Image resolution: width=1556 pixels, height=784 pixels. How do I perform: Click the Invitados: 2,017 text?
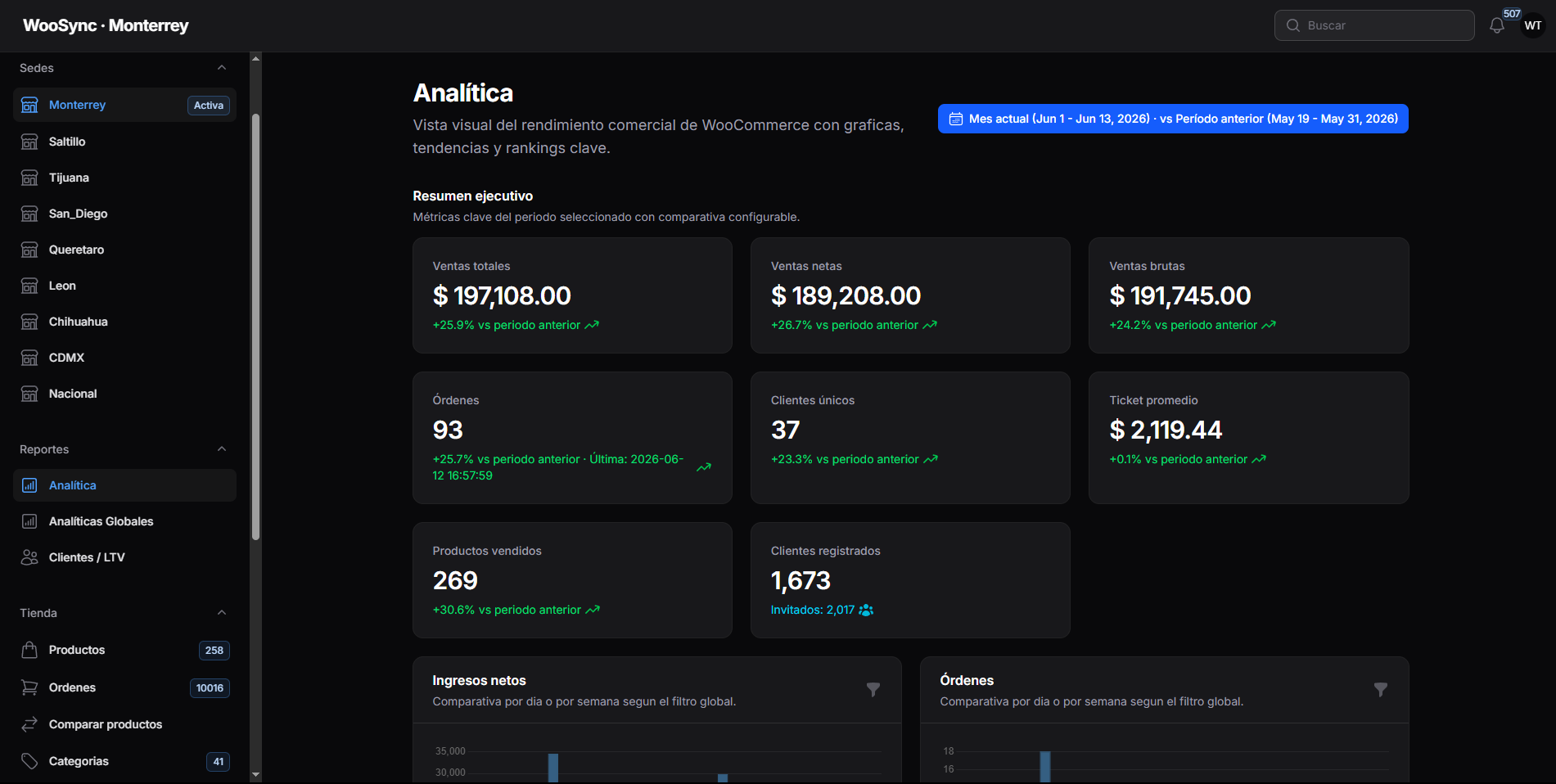(813, 611)
